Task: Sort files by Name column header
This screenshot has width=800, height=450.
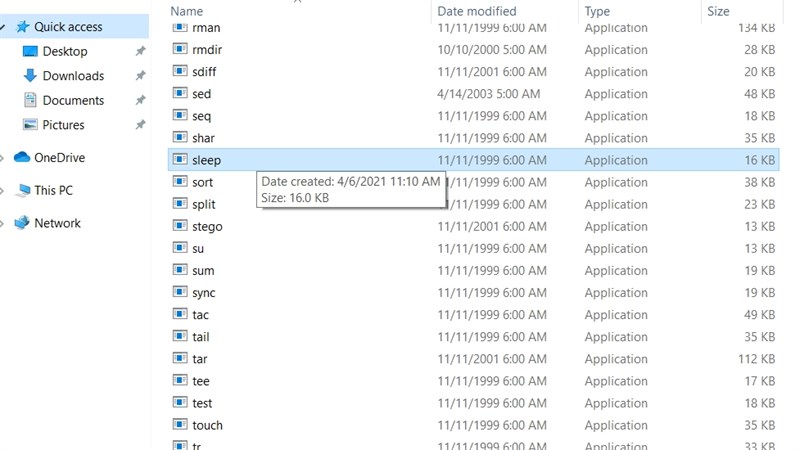Action: coord(187,11)
